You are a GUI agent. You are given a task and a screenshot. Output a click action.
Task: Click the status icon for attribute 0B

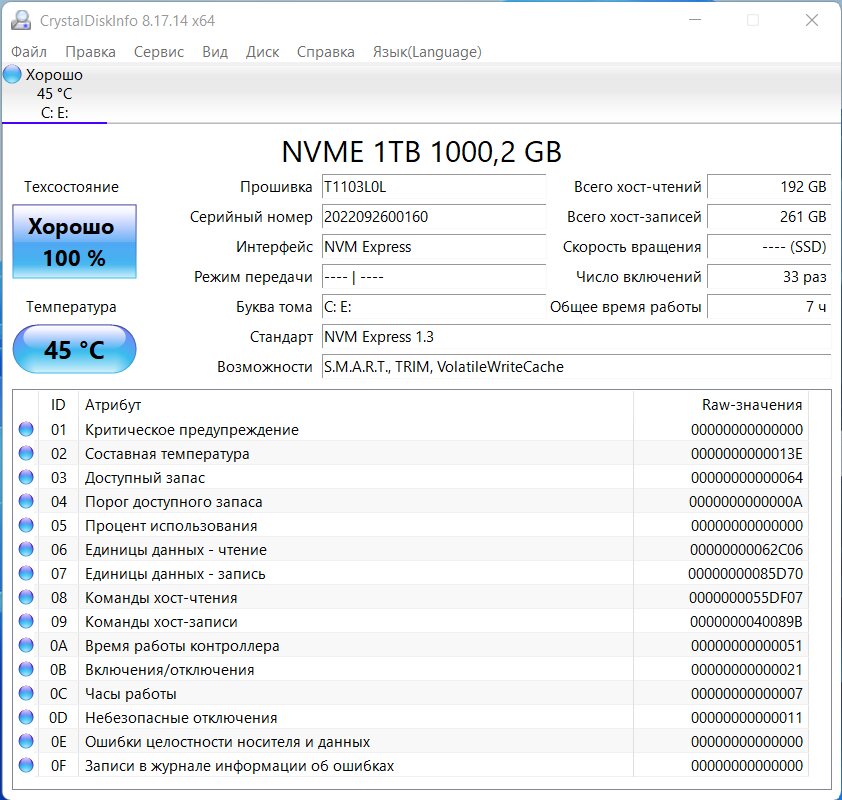pyautogui.click(x=26, y=669)
